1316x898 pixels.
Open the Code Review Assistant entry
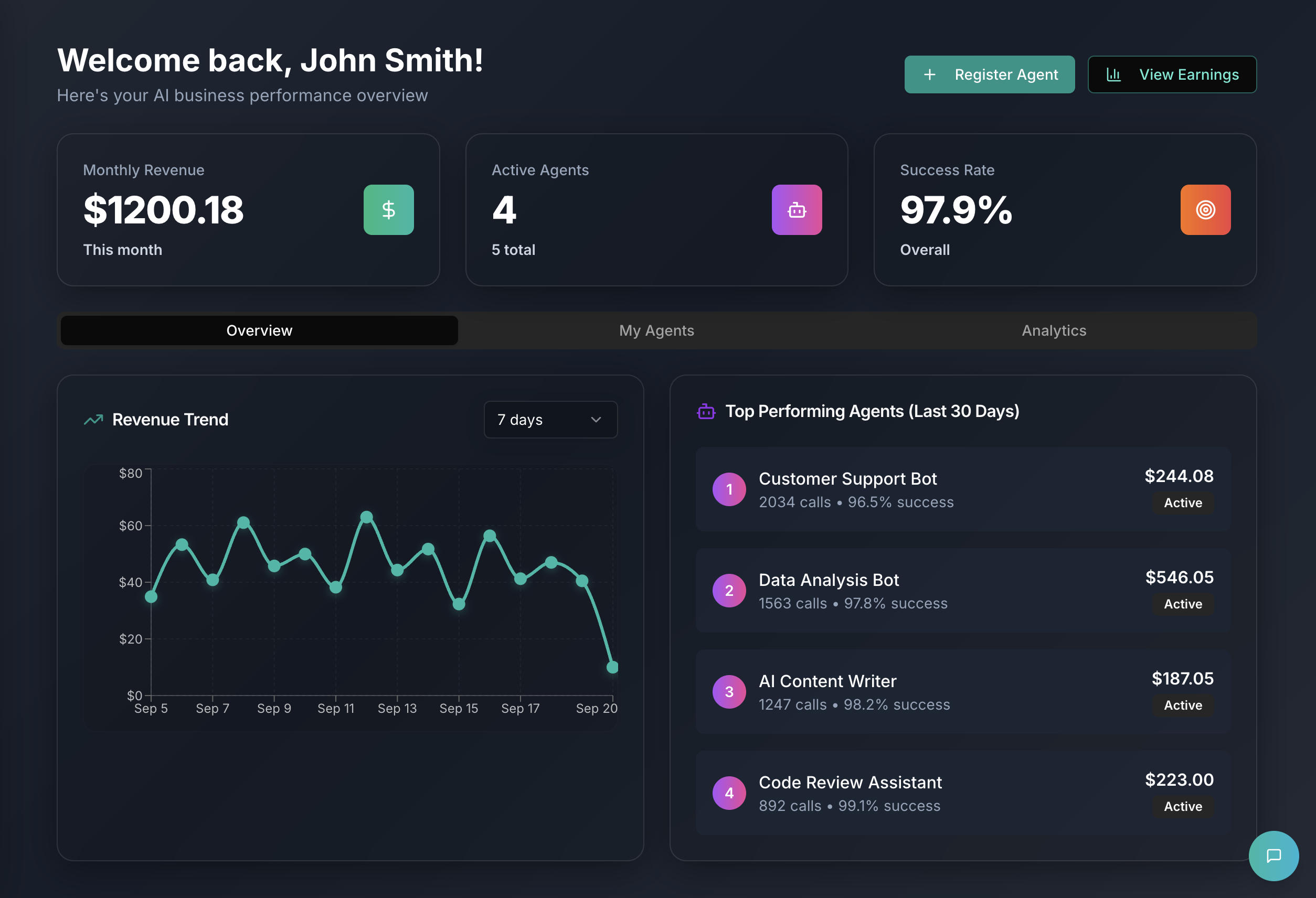850,783
